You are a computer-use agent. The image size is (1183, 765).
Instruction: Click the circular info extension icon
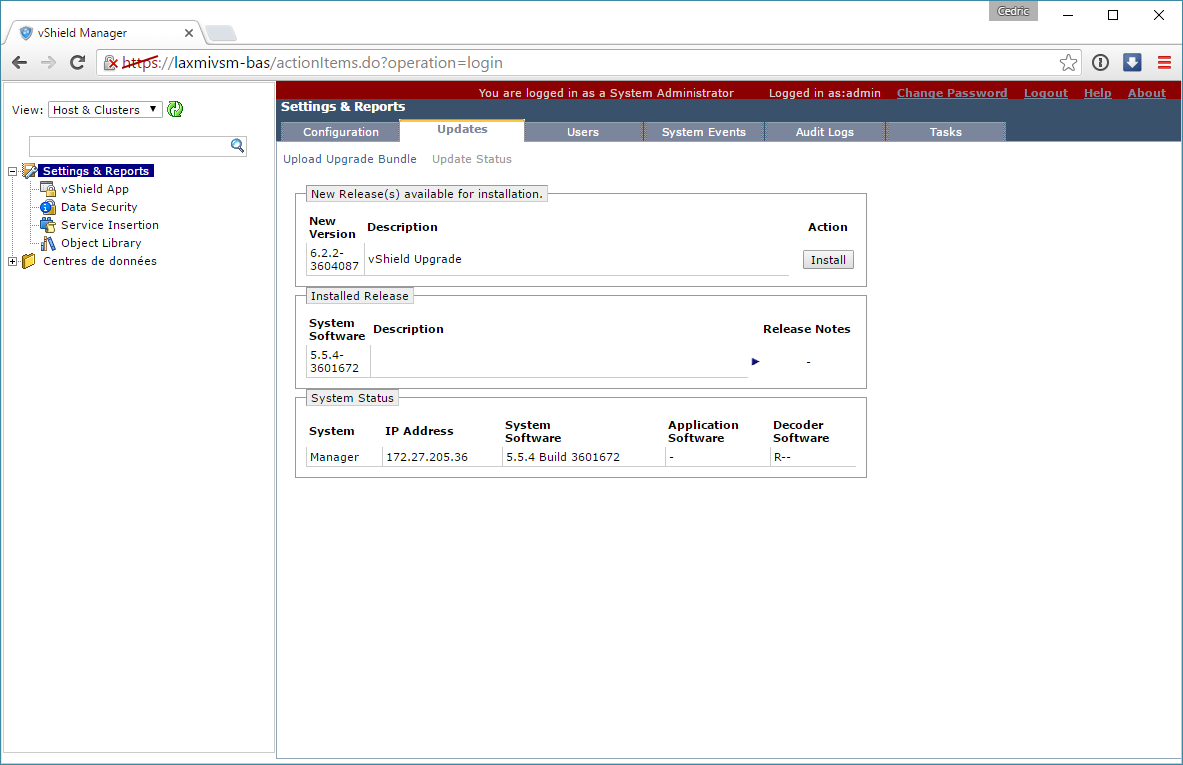(x=1101, y=63)
